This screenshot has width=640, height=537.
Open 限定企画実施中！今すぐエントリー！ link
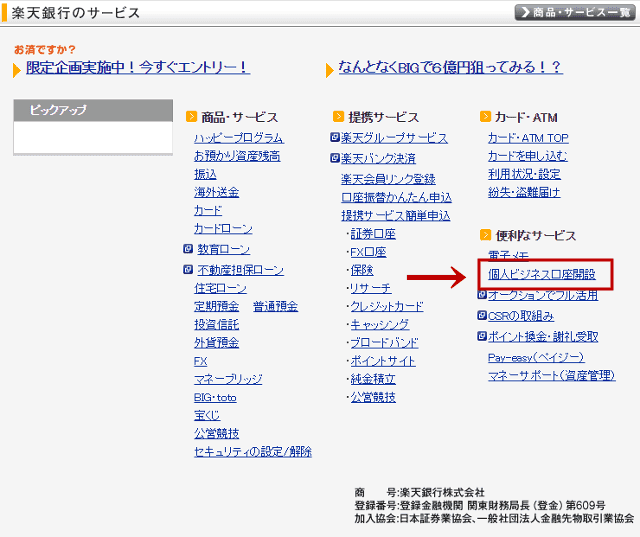[138, 67]
